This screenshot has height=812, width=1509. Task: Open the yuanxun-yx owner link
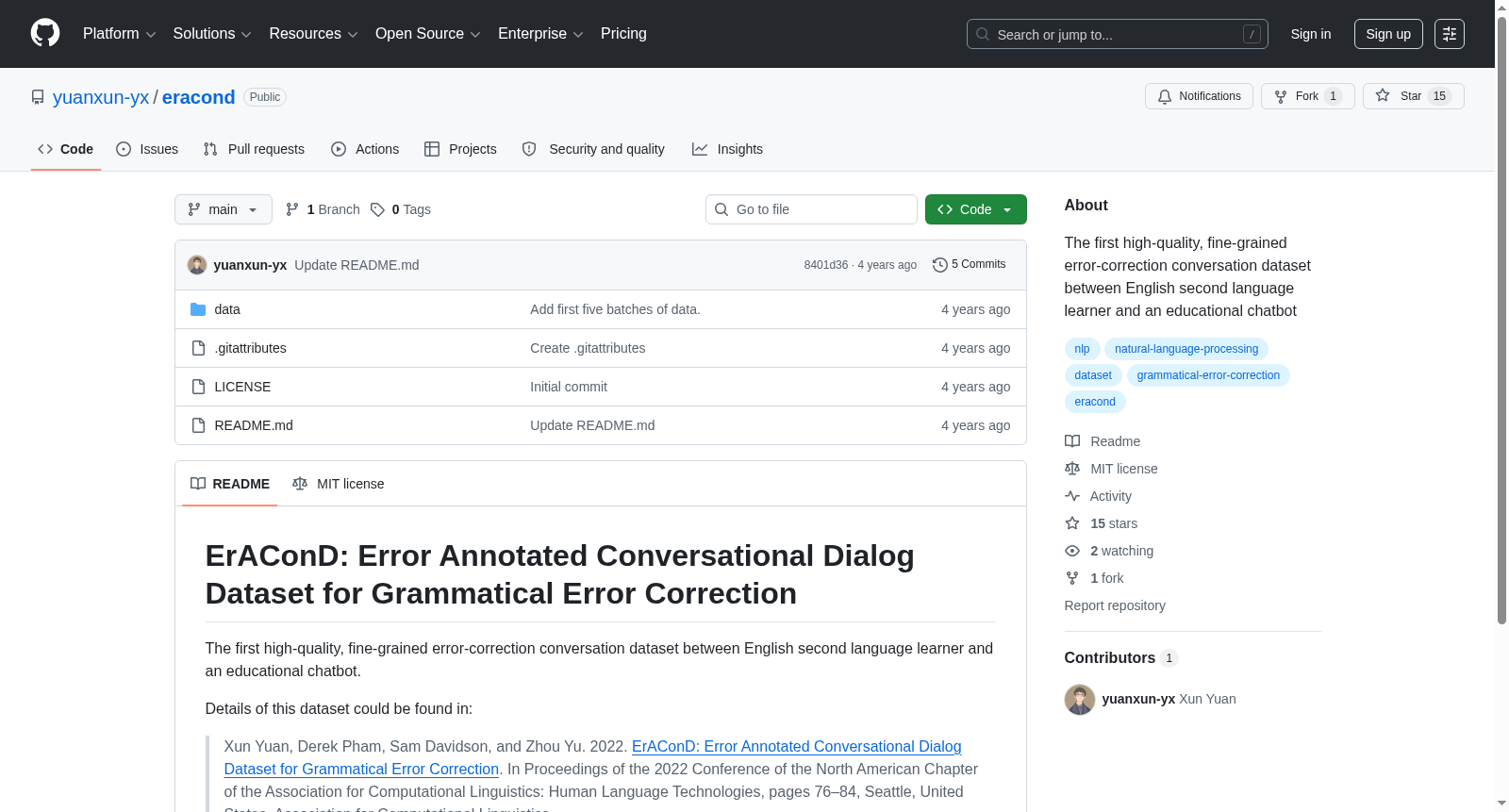(x=101, y=97)
